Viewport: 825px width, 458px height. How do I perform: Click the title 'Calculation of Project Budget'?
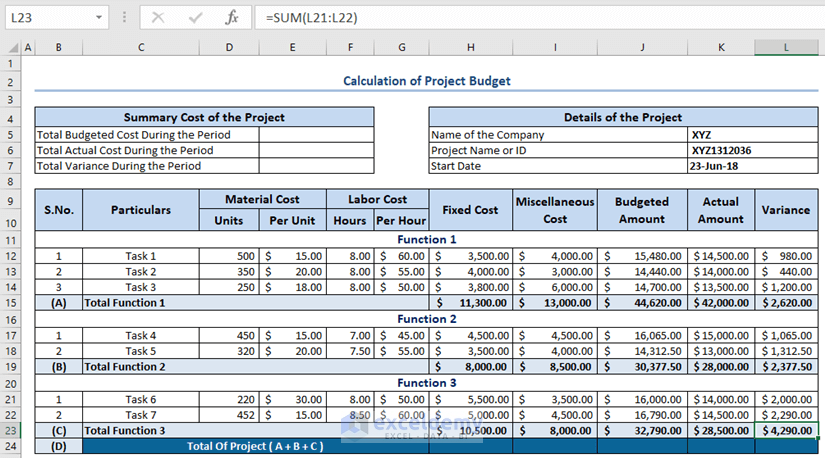427,81
